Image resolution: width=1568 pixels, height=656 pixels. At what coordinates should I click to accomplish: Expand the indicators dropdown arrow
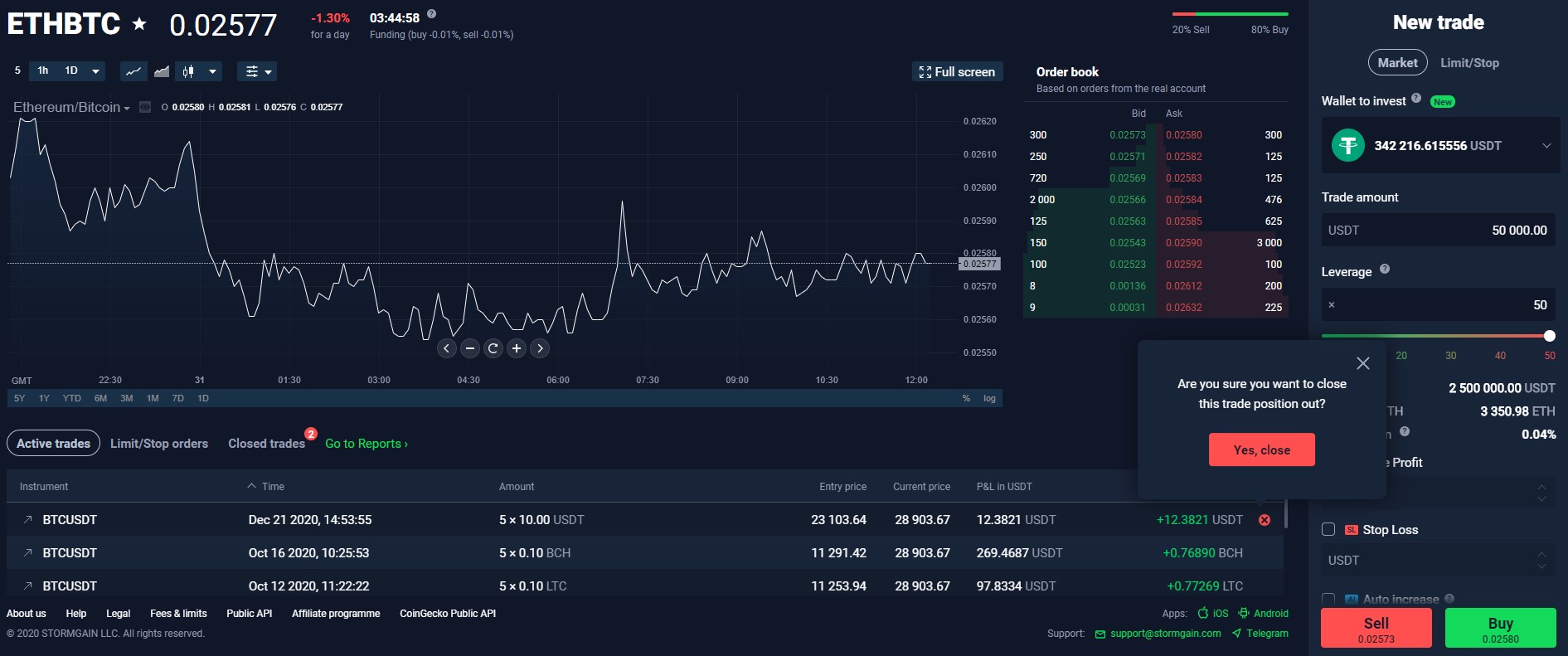[268, 72]
